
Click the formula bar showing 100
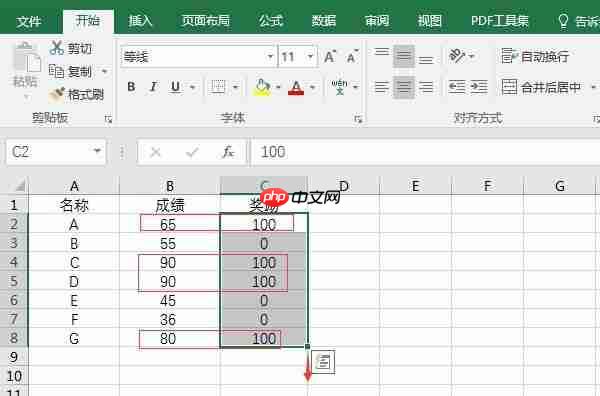coord(426,152)
